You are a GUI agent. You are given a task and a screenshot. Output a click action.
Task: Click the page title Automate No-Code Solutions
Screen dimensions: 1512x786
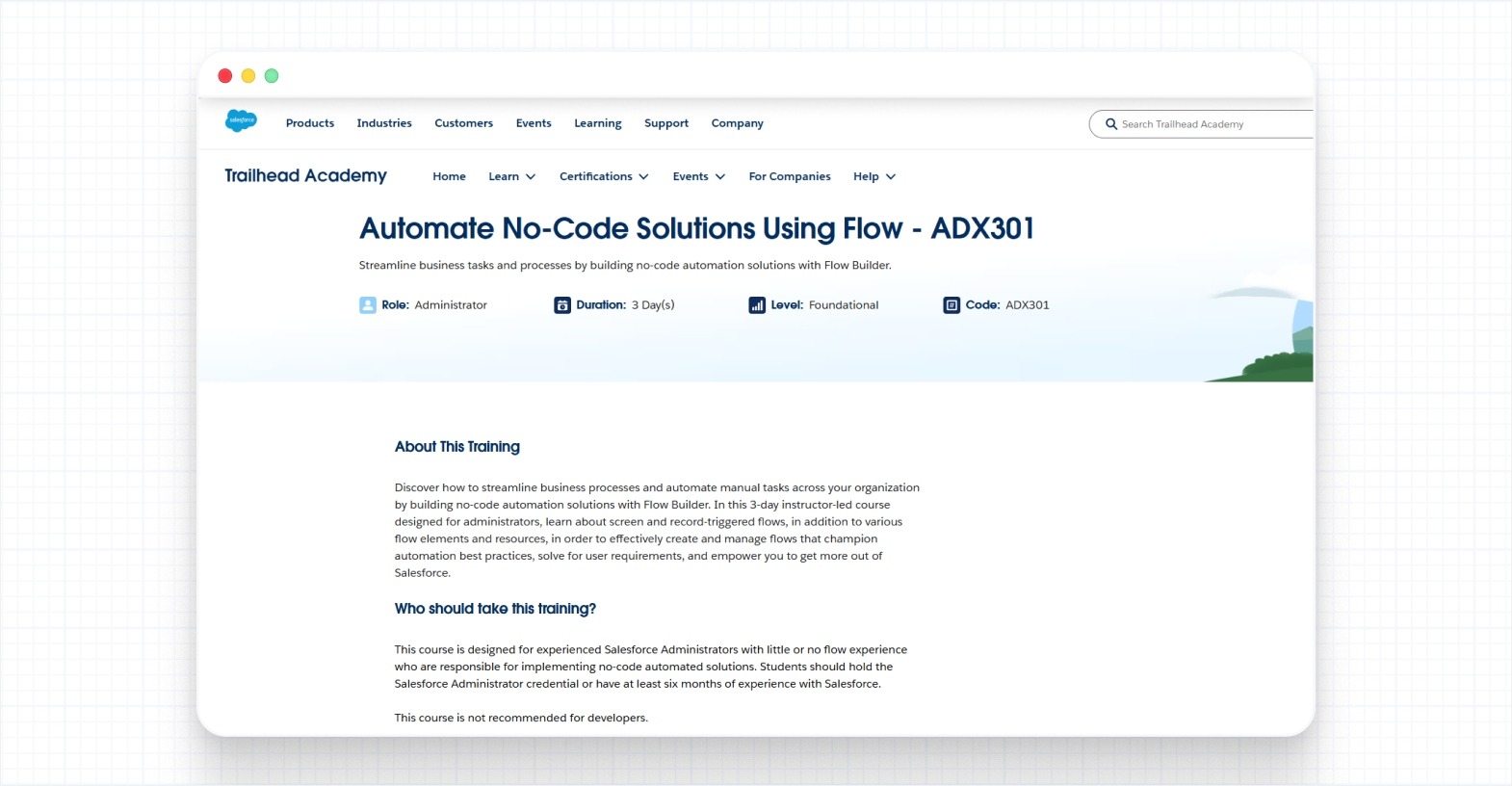(x=696, y=228)
